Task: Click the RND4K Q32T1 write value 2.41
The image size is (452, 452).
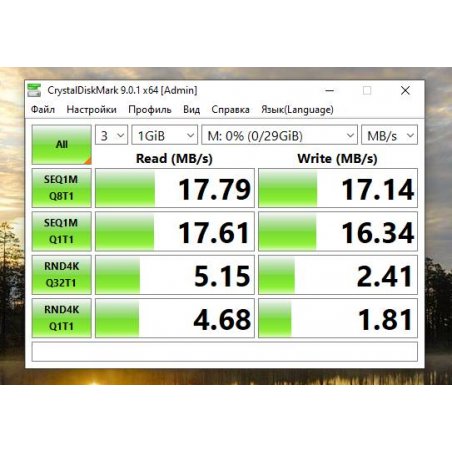Action: 338,275
